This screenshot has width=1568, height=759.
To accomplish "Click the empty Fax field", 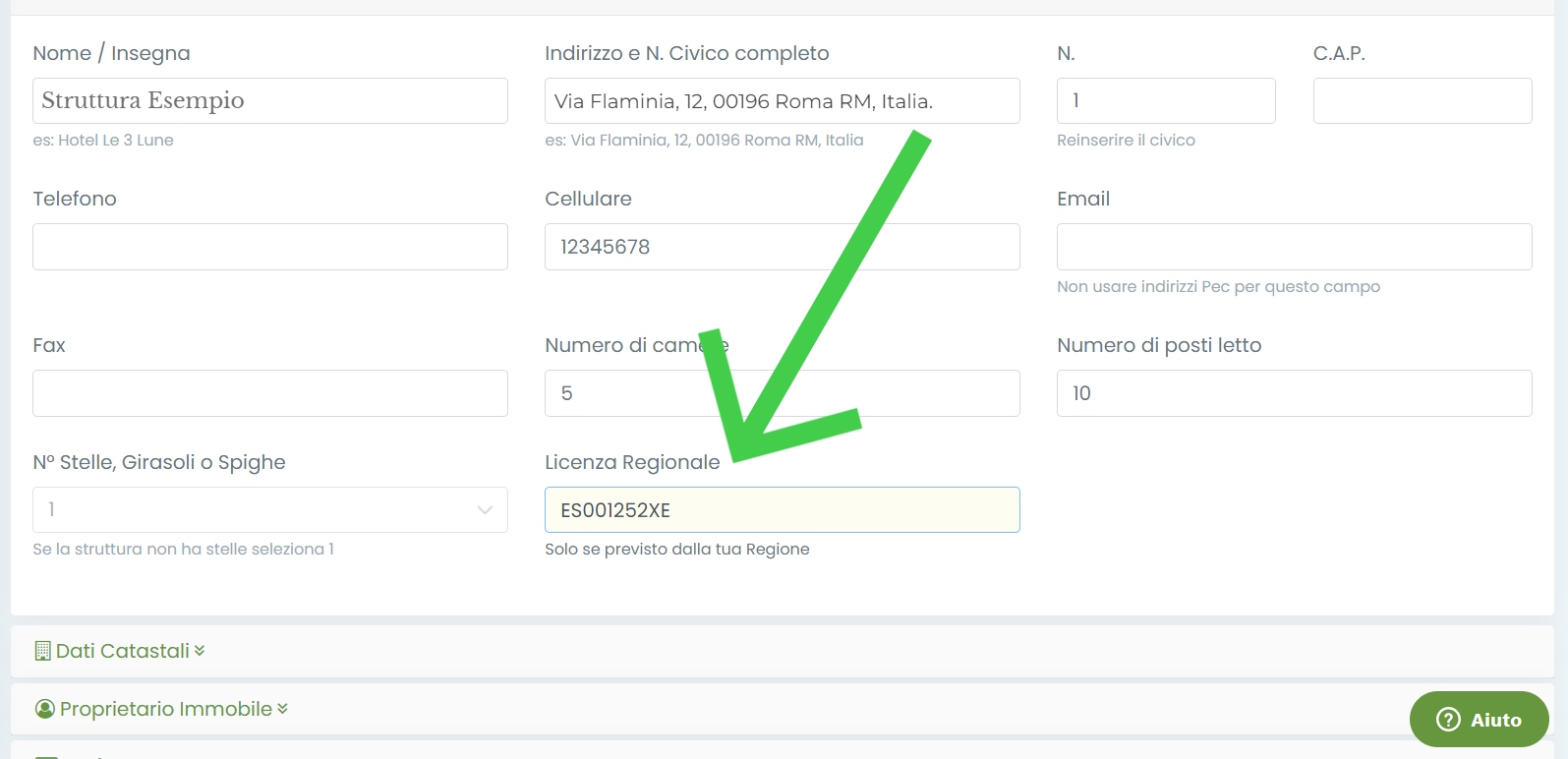I will click(269, 393).
